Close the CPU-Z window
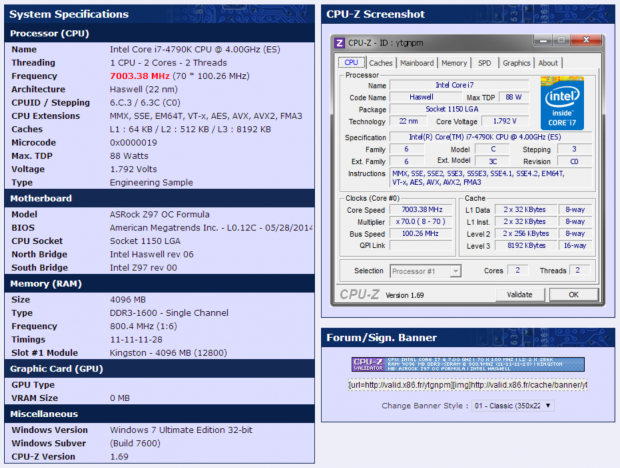The width and height of the screenshot is (620, 468). (586, 40)
